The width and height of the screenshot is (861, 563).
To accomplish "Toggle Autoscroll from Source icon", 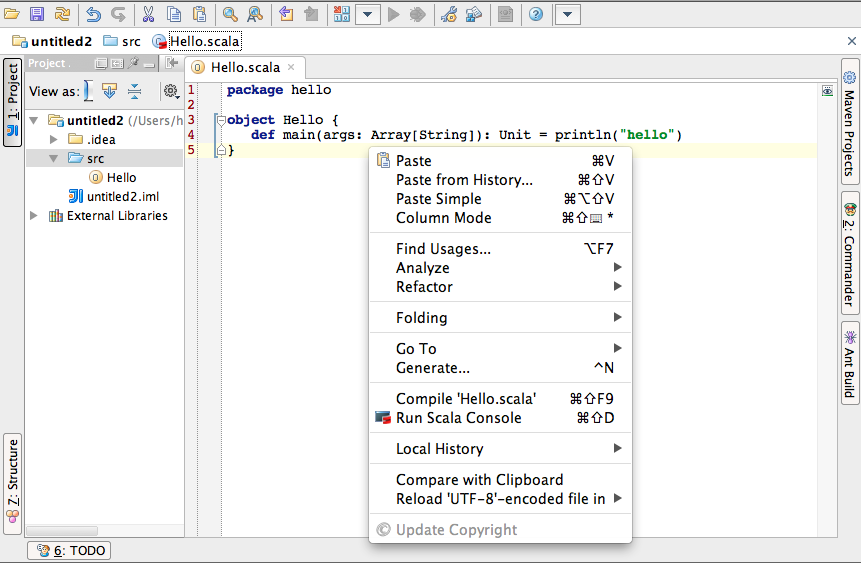I will 109,91.
